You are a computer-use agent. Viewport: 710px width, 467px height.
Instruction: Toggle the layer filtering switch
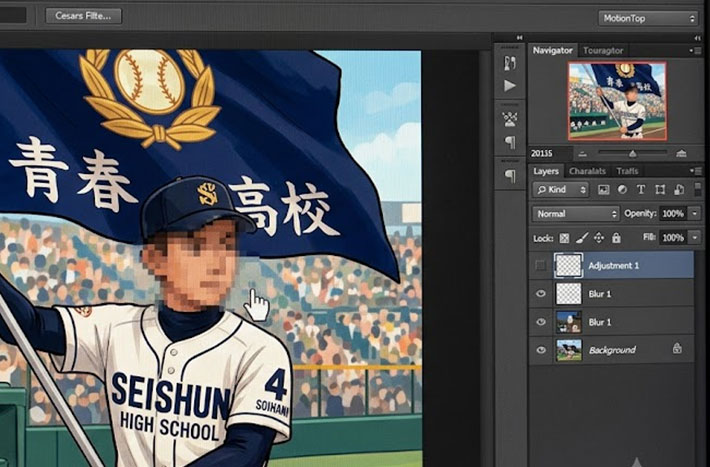click(x=697, y=189)
